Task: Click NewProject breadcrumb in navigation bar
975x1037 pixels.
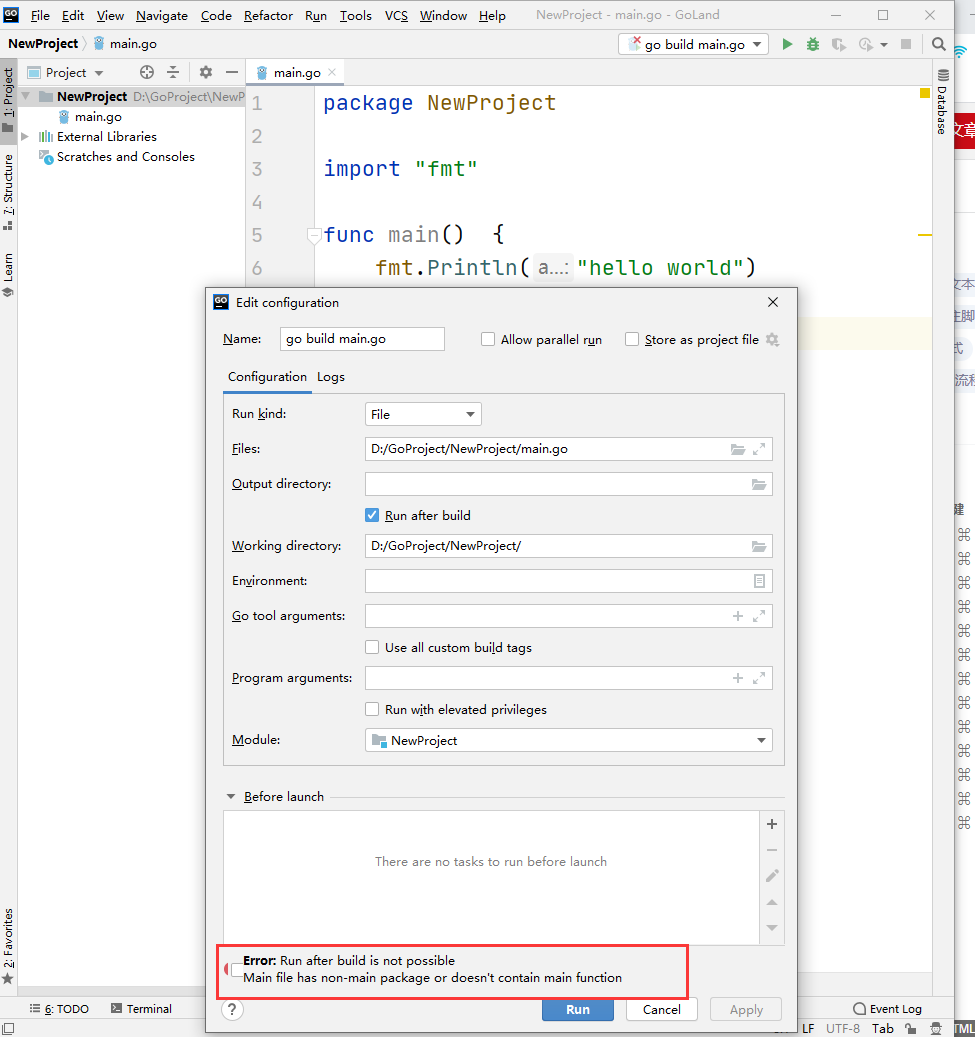Action: (43, 44)
